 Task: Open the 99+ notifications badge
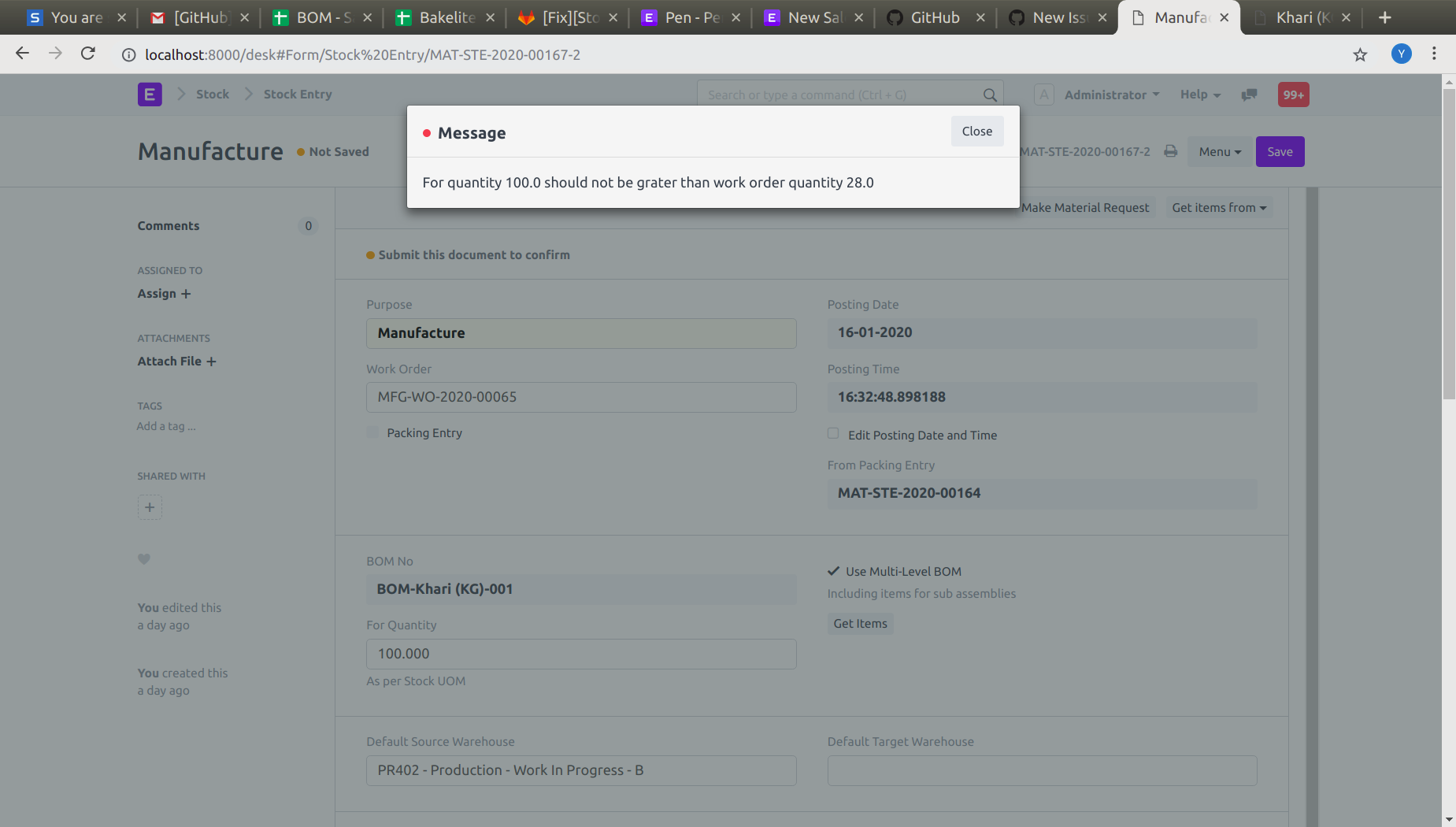(1293, 94)
